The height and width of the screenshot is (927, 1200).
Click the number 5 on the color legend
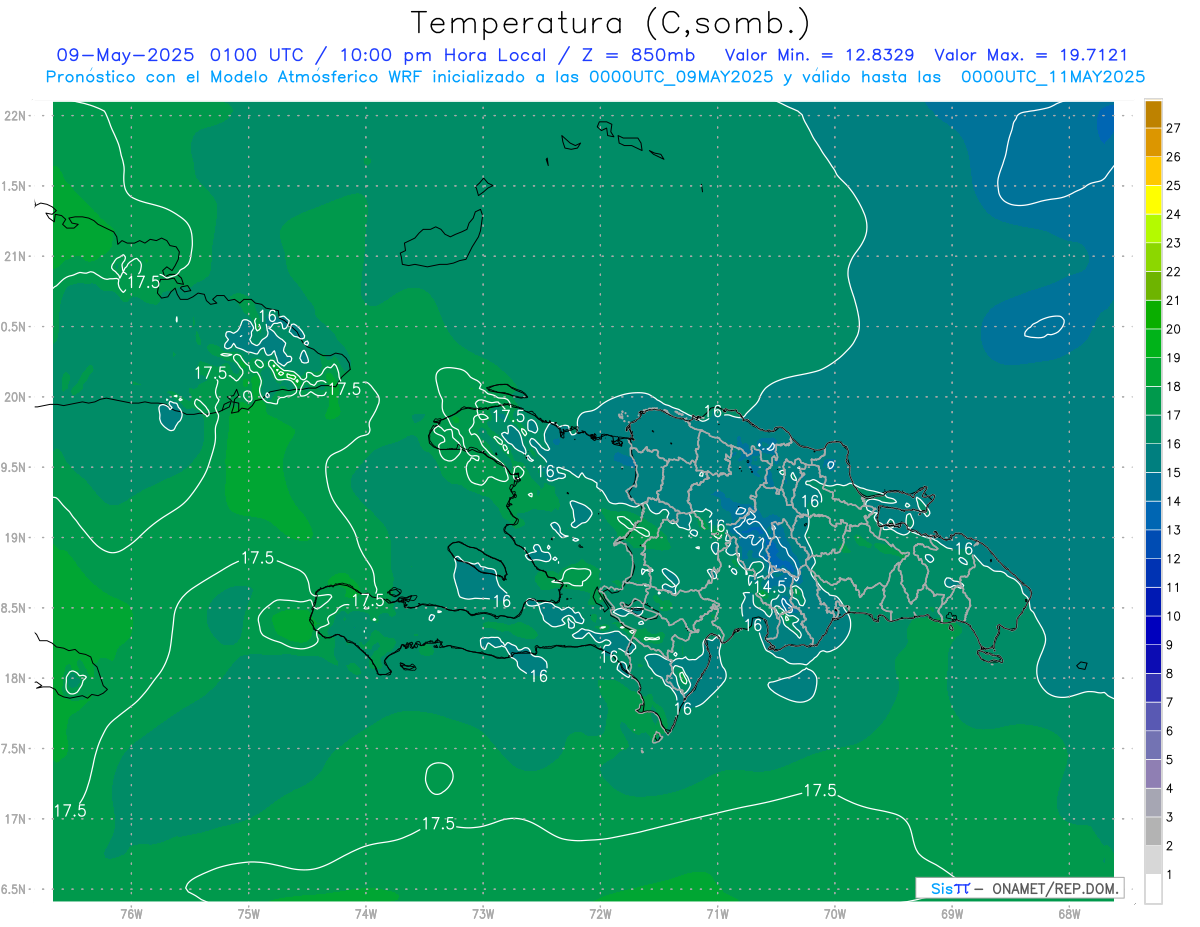(1170, 760)
